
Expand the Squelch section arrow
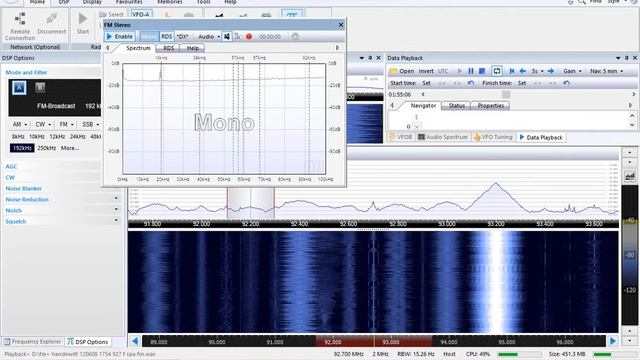[116, 220]
